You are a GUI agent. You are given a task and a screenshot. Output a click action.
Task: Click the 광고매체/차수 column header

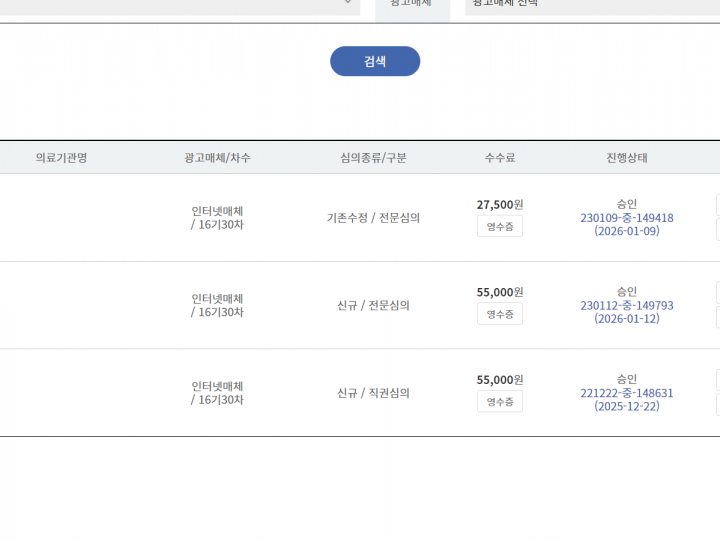[x=217, y=158]
